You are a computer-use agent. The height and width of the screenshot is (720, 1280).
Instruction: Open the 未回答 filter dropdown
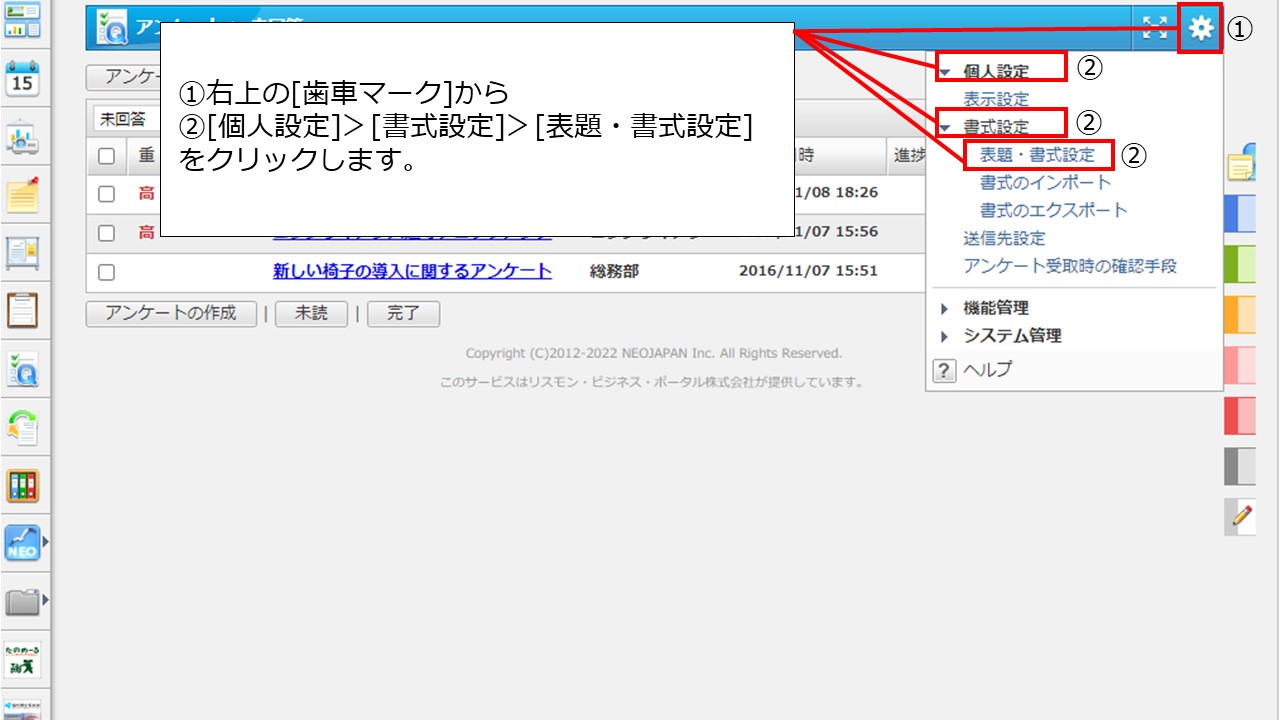[127, 119]
